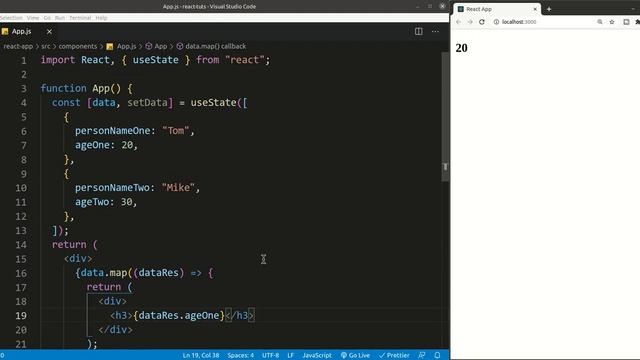Open a new browser tab

(x=549, y=9)
